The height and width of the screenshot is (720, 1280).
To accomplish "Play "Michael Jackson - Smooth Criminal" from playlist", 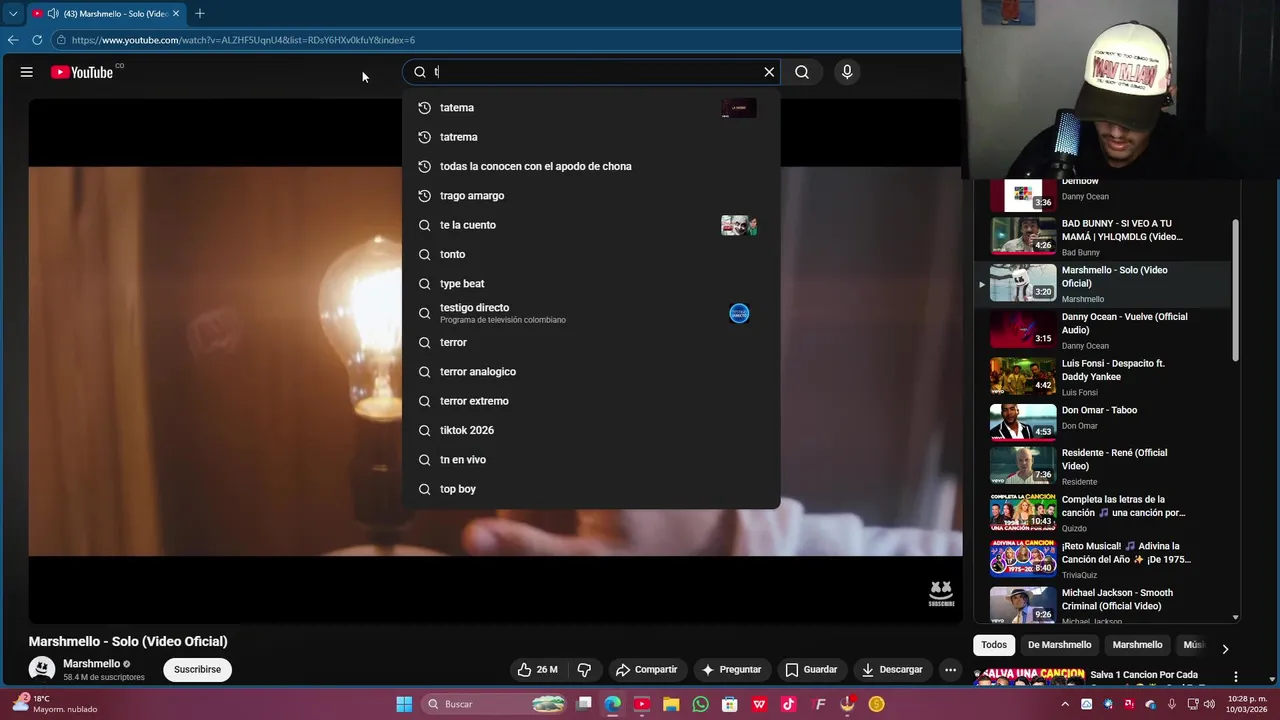I will 1104,606.
